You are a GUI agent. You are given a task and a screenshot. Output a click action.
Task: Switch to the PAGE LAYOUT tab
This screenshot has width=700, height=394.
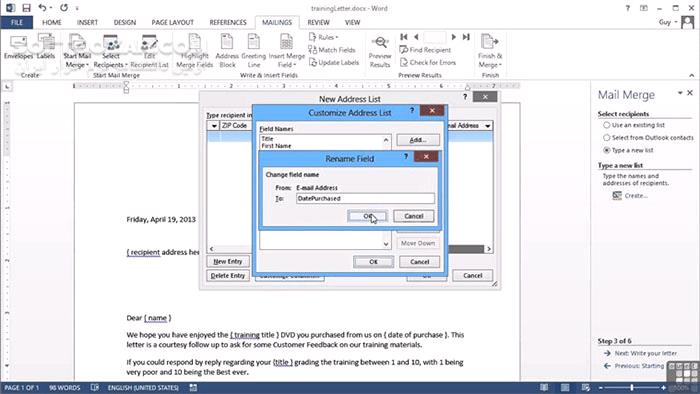pos(172,22)
